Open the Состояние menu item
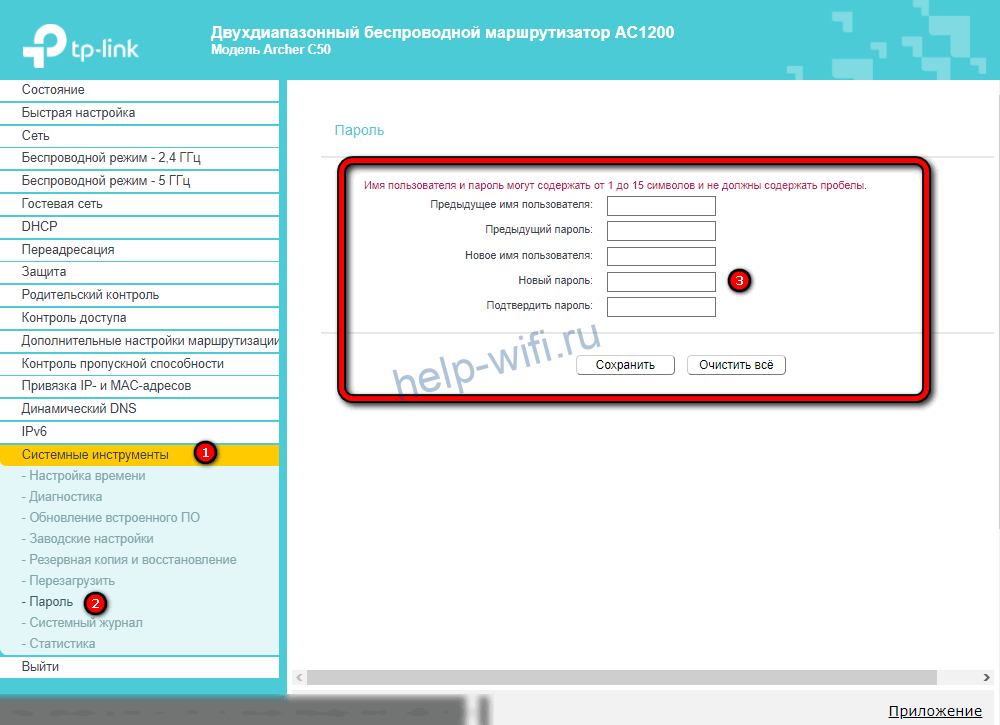The width and height of the screenshot is (1000, 725). pyautogui.click(x=139, y=90)
